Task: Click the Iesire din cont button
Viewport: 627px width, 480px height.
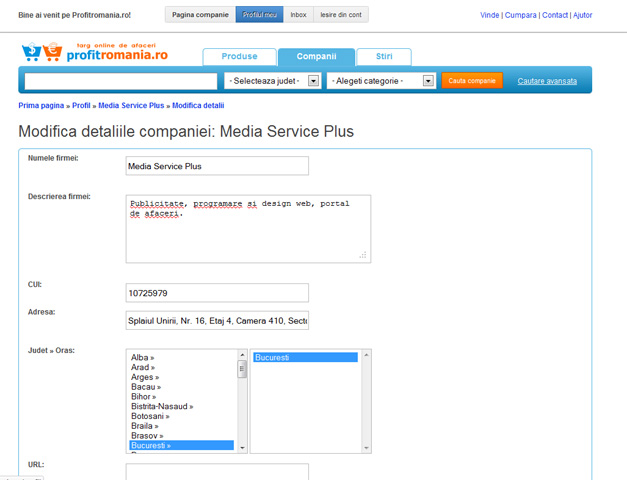Action: (x=341, y=15)
